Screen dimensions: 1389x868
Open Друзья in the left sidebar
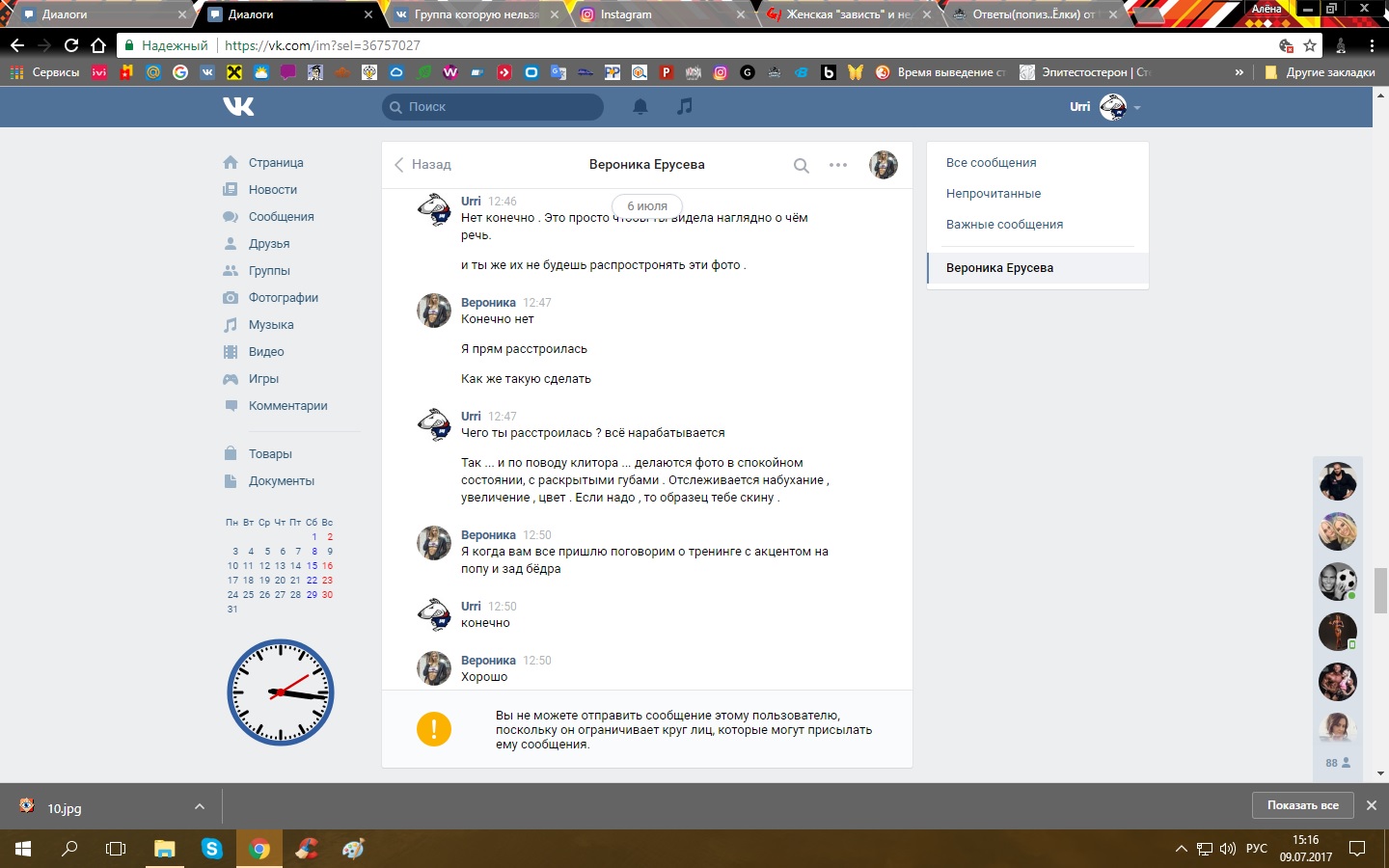coord(269,244)
